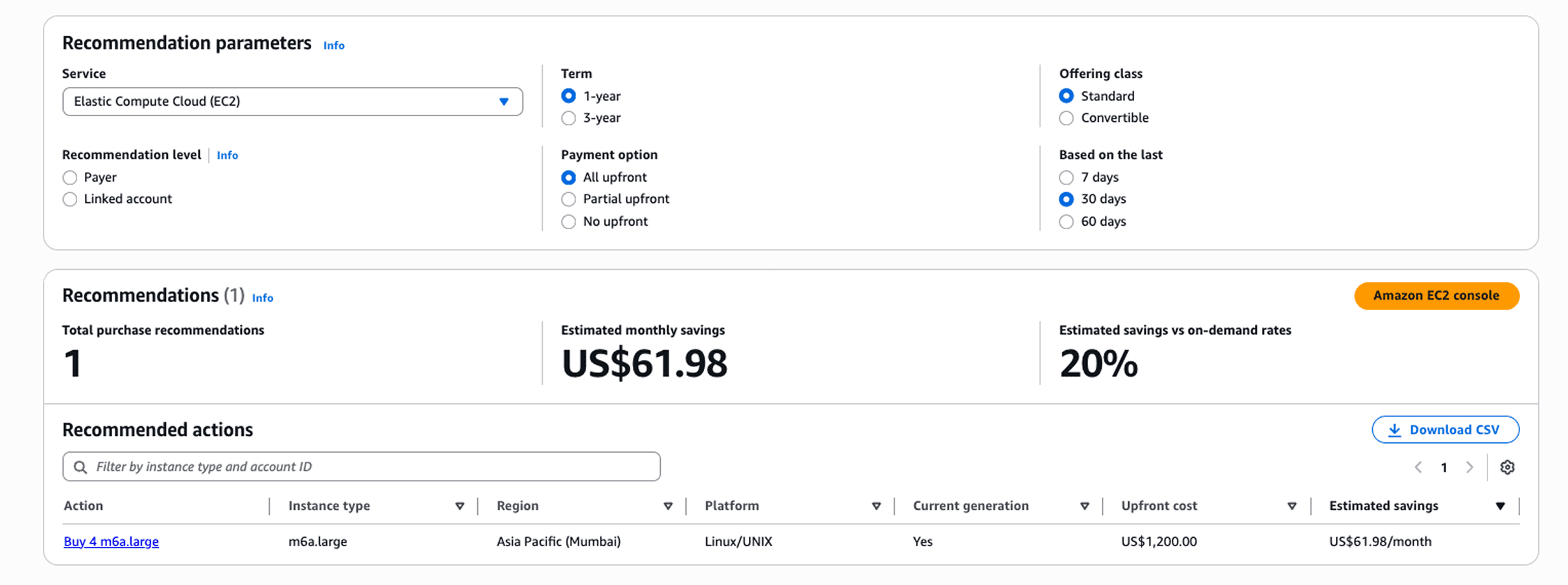This screenshot has height=585, width=1568.
Task: Go to previous page arrow
Action: (x=1418, y=467)
